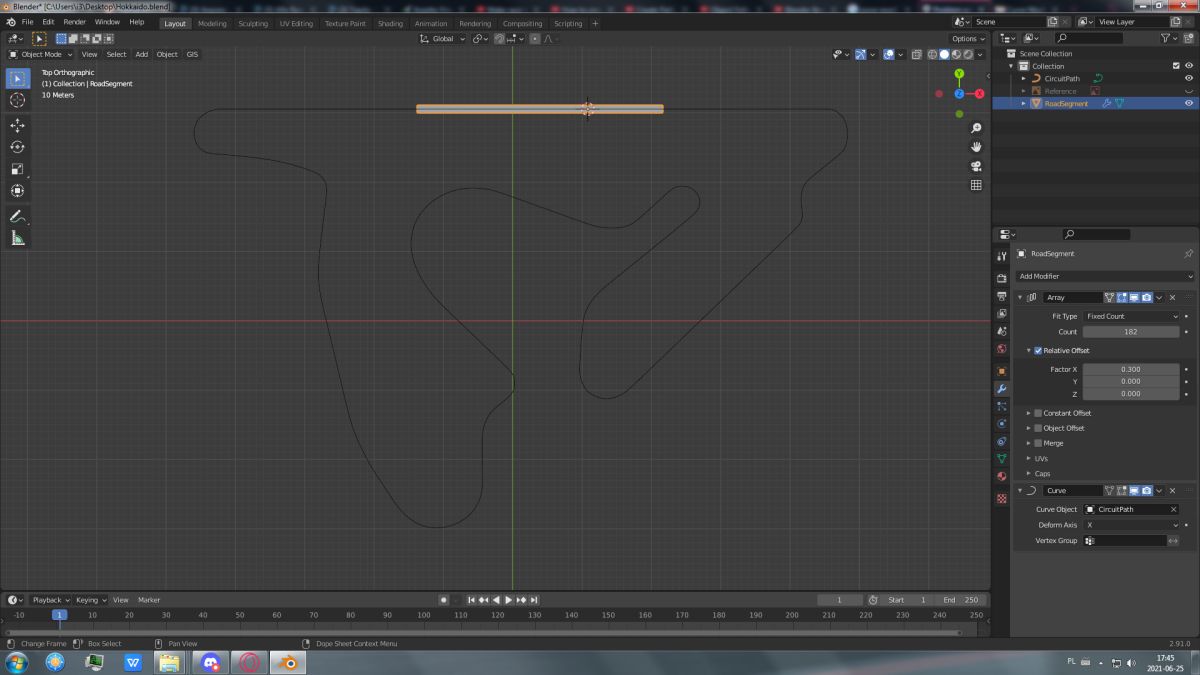This screenshot has height=675, width=1200.
Task: Activate the Select Box tool
Action: click(17, 78)
